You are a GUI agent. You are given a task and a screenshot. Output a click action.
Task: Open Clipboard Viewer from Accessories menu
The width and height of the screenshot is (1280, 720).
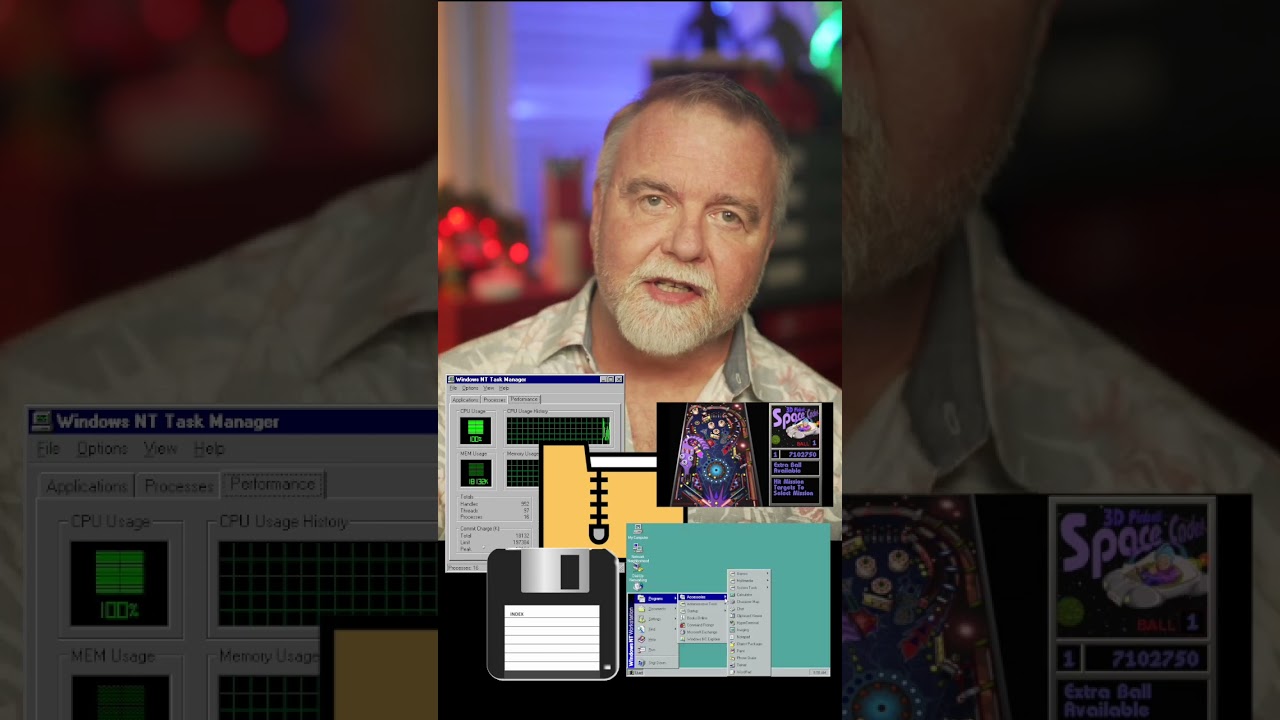[x=749, y=616]
